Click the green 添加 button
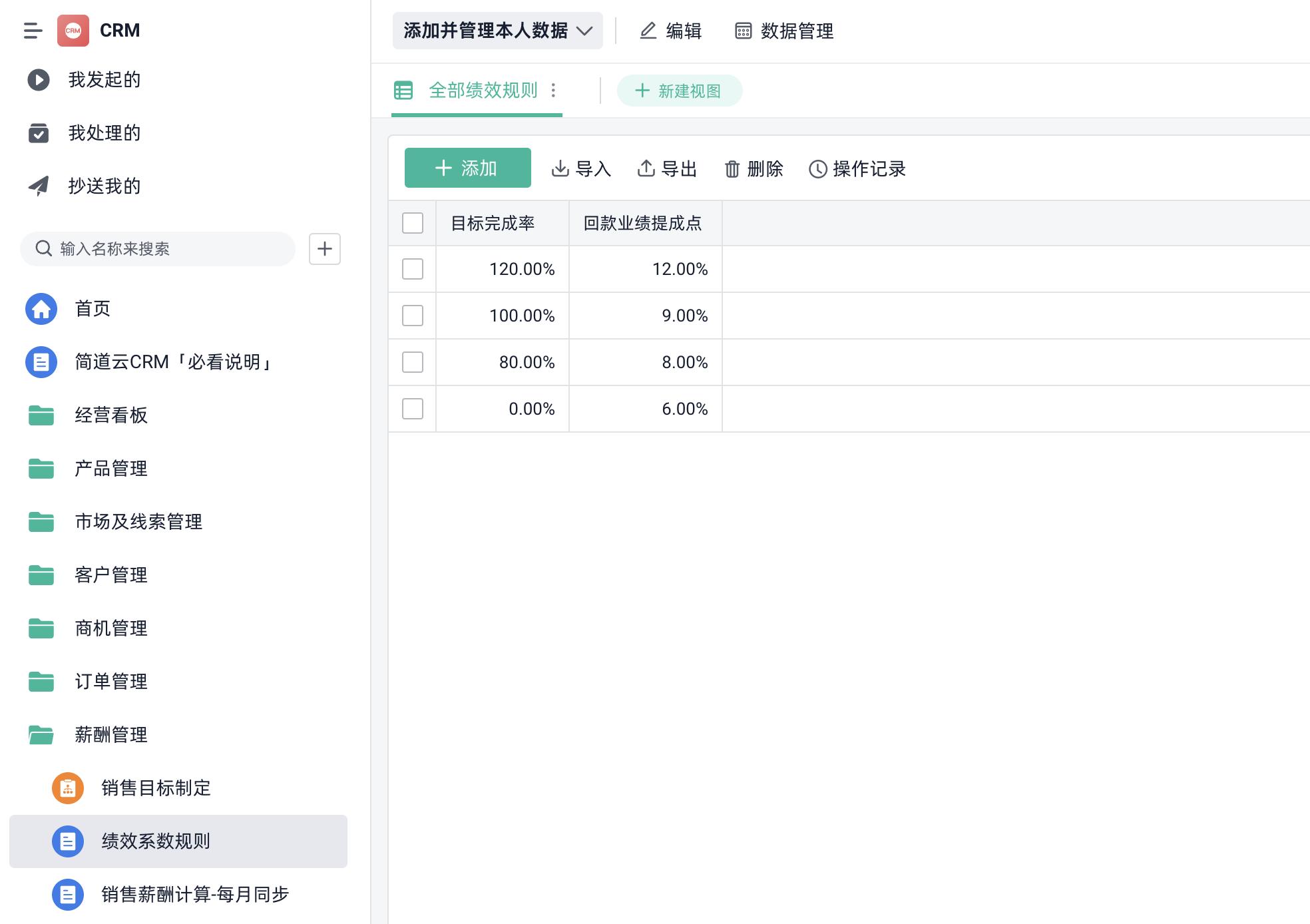Image resolution: width=1310 pixels, height=924 pixels. point(467,168)
